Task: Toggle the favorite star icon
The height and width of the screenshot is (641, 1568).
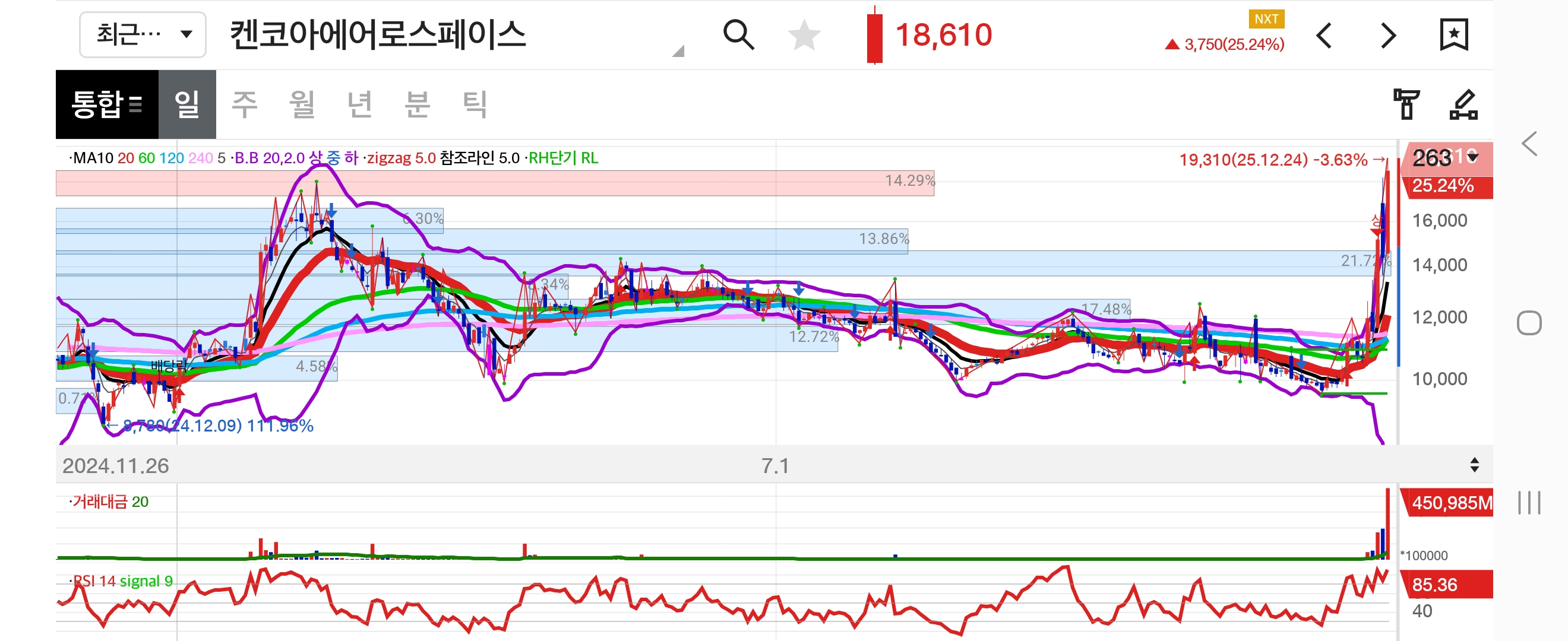Action: (804, 34)
